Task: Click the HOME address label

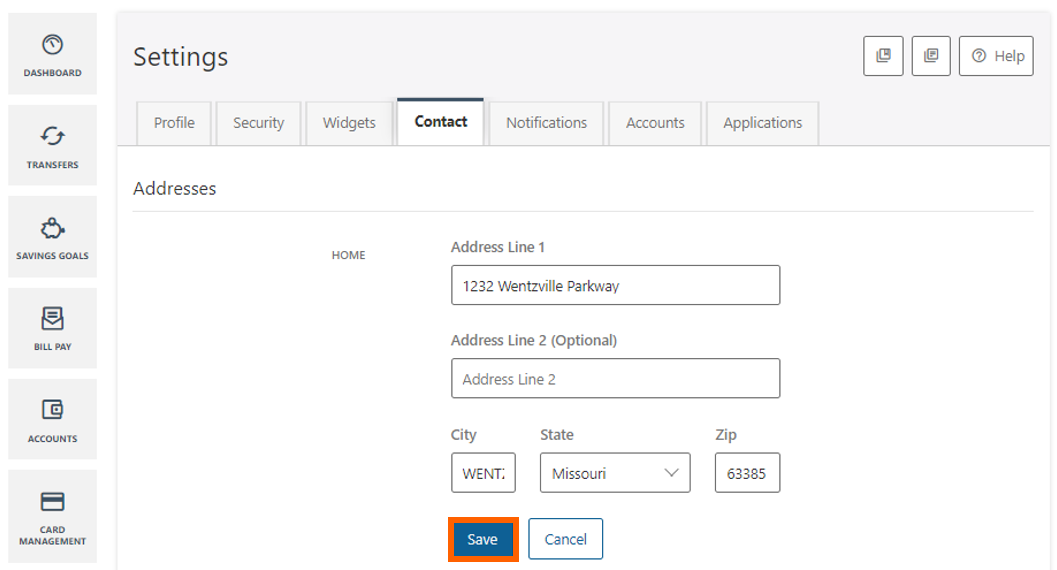Action: point(349,255)
